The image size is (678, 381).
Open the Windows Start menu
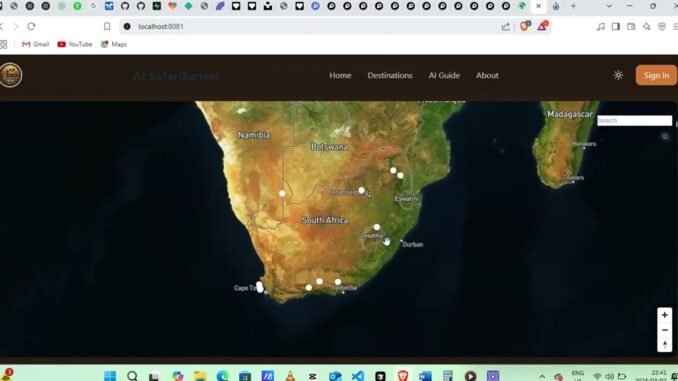110,375
